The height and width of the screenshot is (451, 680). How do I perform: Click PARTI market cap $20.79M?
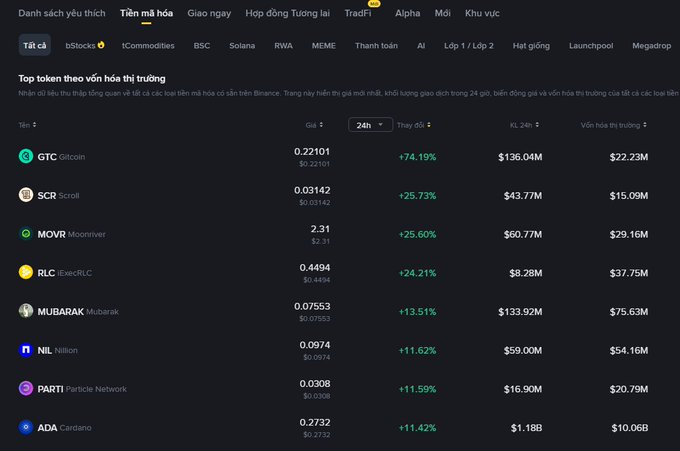629,389
